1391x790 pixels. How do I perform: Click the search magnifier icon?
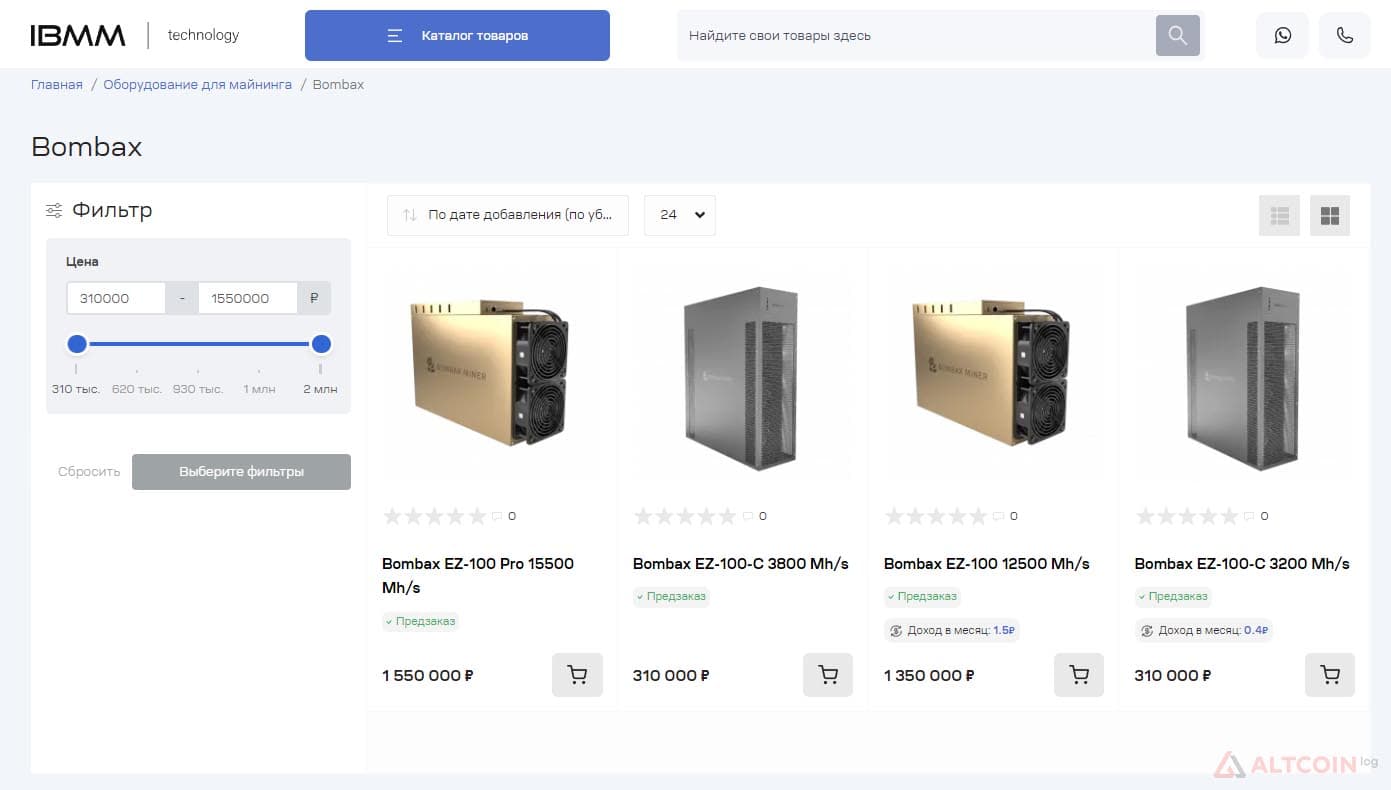[x=1177, y=35]
